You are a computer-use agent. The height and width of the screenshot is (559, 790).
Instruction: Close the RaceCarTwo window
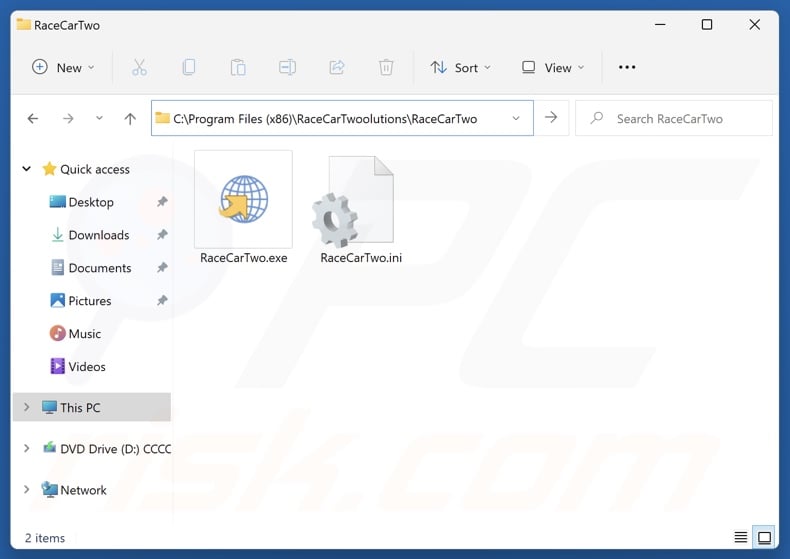pos(754,24)
